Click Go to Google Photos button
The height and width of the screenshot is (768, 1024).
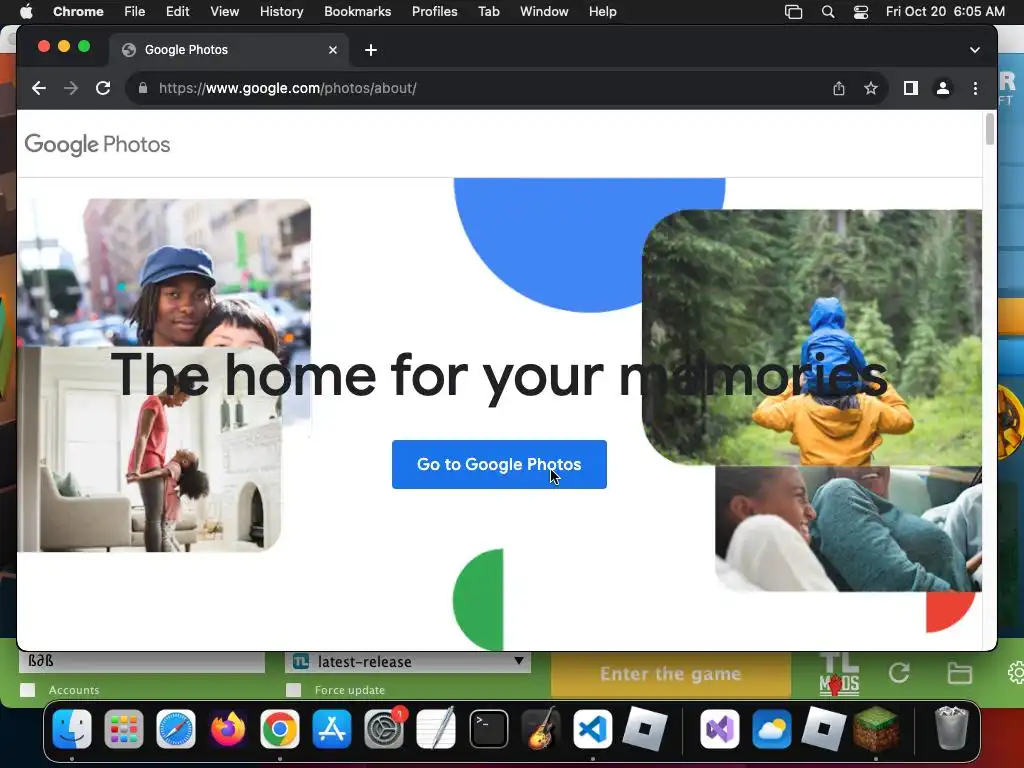click(499, 464)
